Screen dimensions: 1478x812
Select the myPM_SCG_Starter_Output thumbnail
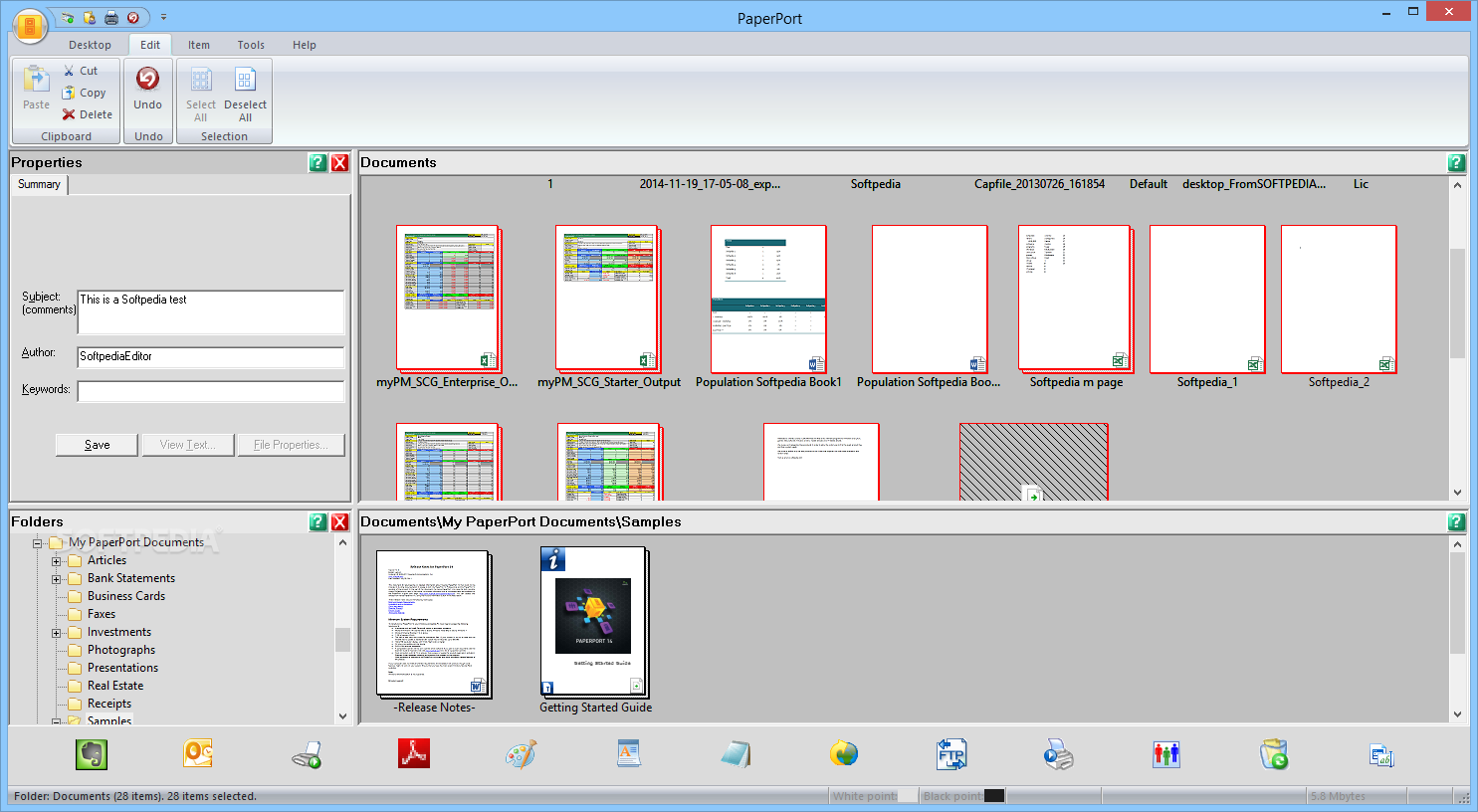pos(609,299)
